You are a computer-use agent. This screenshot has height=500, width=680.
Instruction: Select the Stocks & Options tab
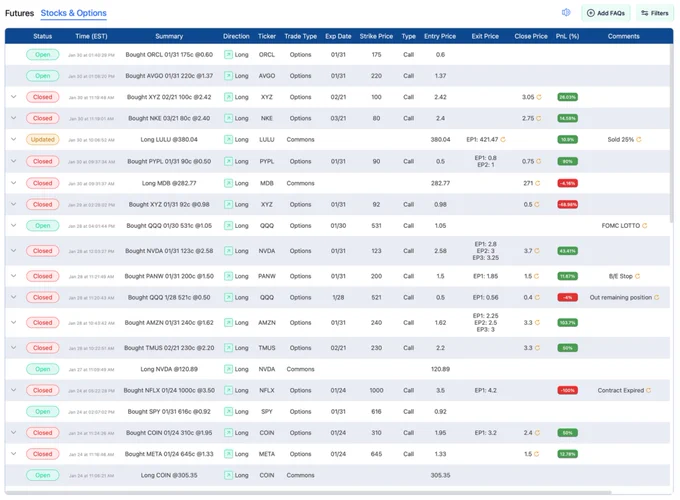click(x=73, y=13)
